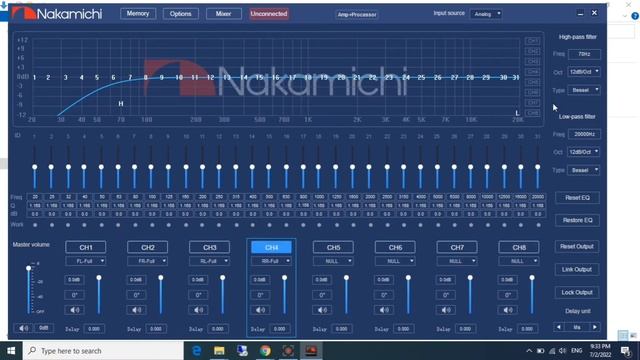The height and width of the screenshot is (360, 640).
Task: Click the EQ band 1 gain slider handle
Action: coord(35,167)
